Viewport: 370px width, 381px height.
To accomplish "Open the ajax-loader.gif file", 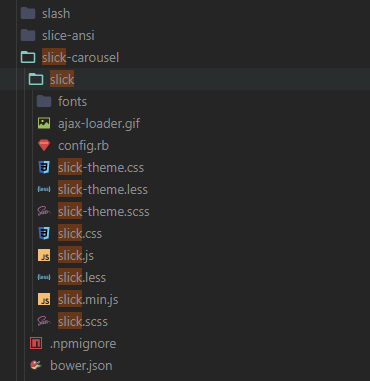I will (99, 124).
